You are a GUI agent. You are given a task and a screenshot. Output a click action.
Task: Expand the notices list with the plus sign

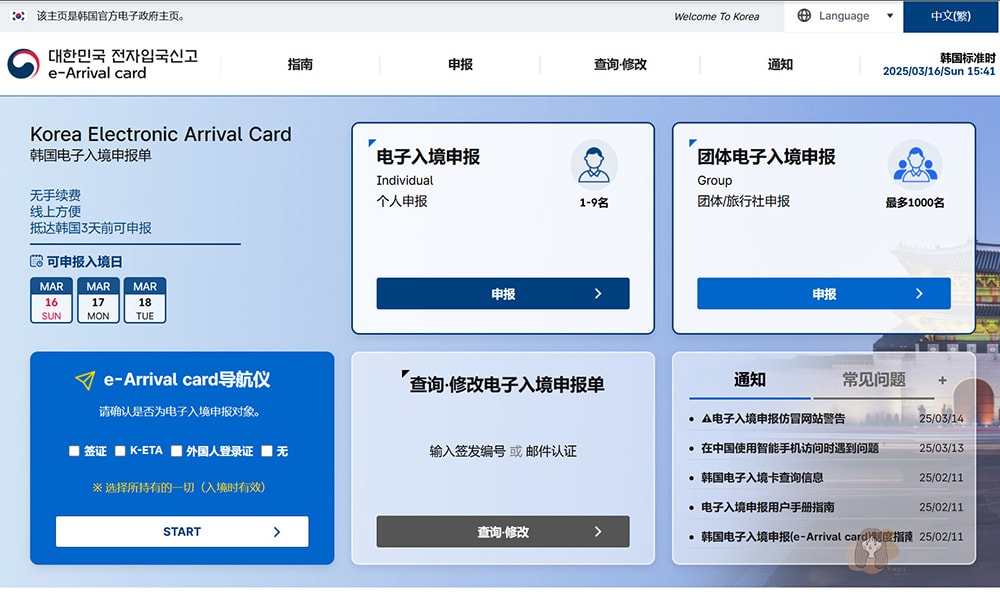click(945, 381)
